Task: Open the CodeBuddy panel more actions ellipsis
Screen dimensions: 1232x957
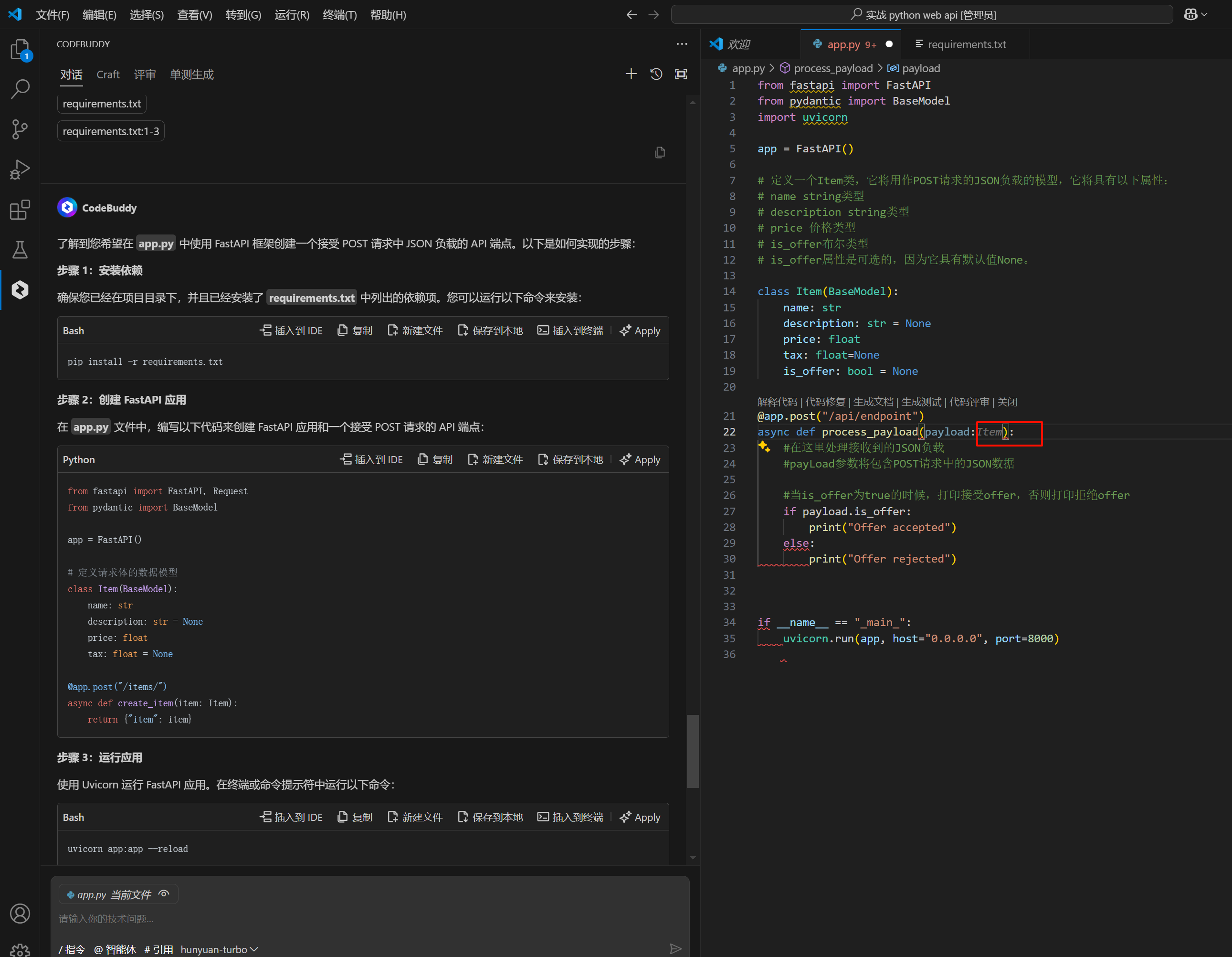Action: click(682, 44)
